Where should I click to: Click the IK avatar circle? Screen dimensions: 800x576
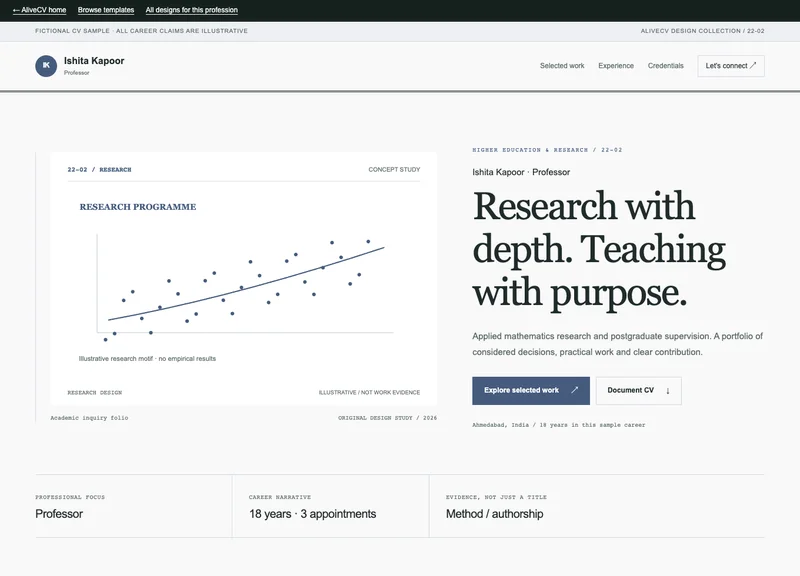[46, 66]
